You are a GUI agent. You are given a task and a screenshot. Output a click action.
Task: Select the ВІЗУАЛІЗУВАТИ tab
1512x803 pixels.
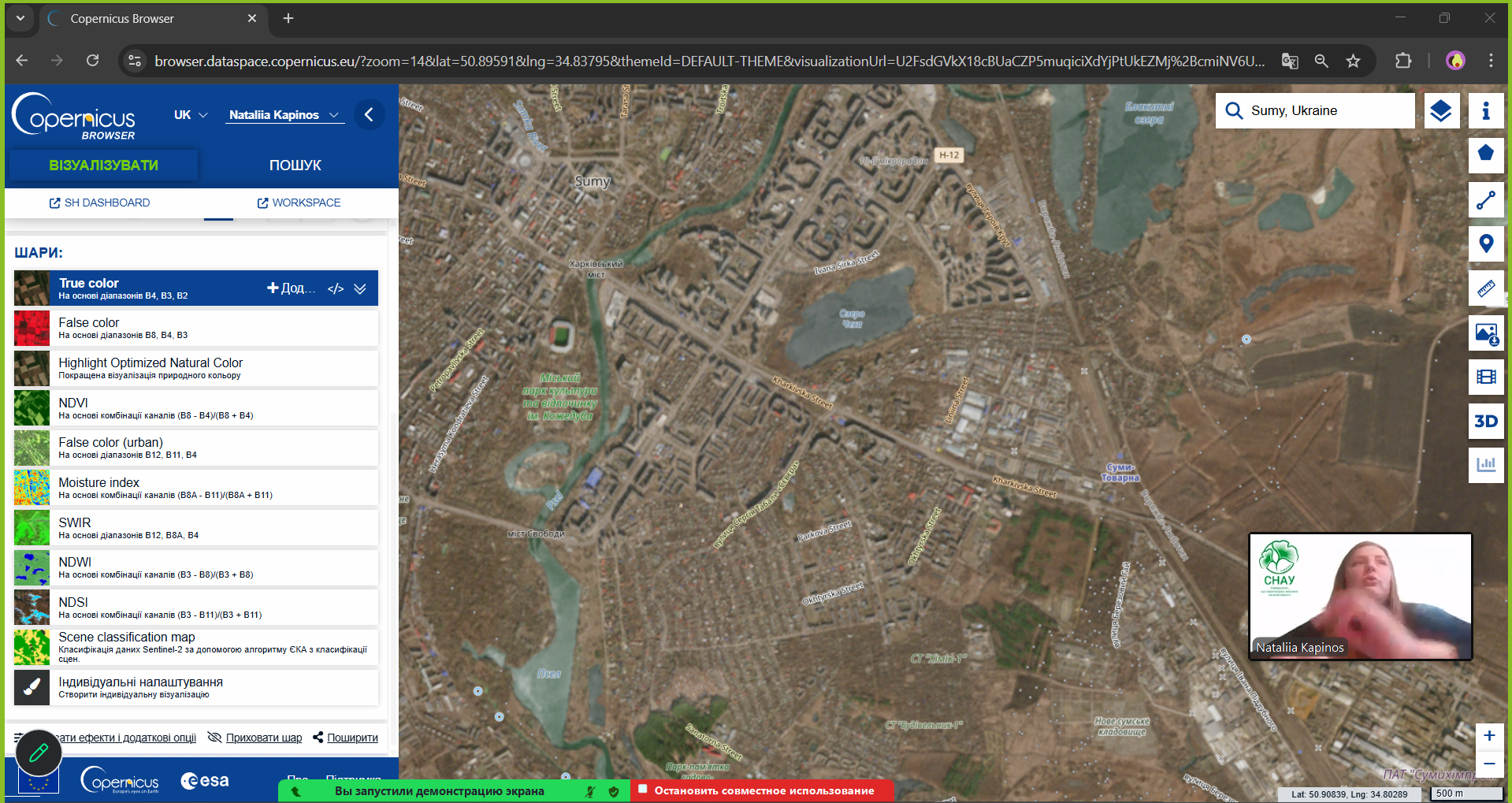[x=103, y=165]
